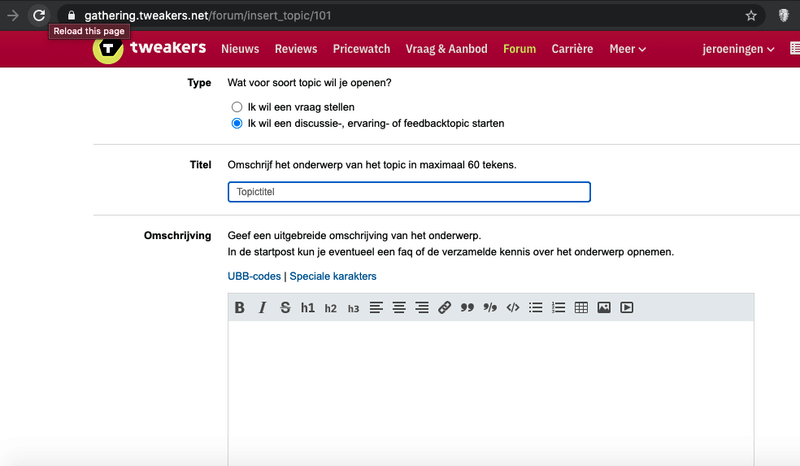Image resolution: width=800 pixels, height=466 pixels.
Task: Reload this page with the browser button
Action: (x=39, y=15)
